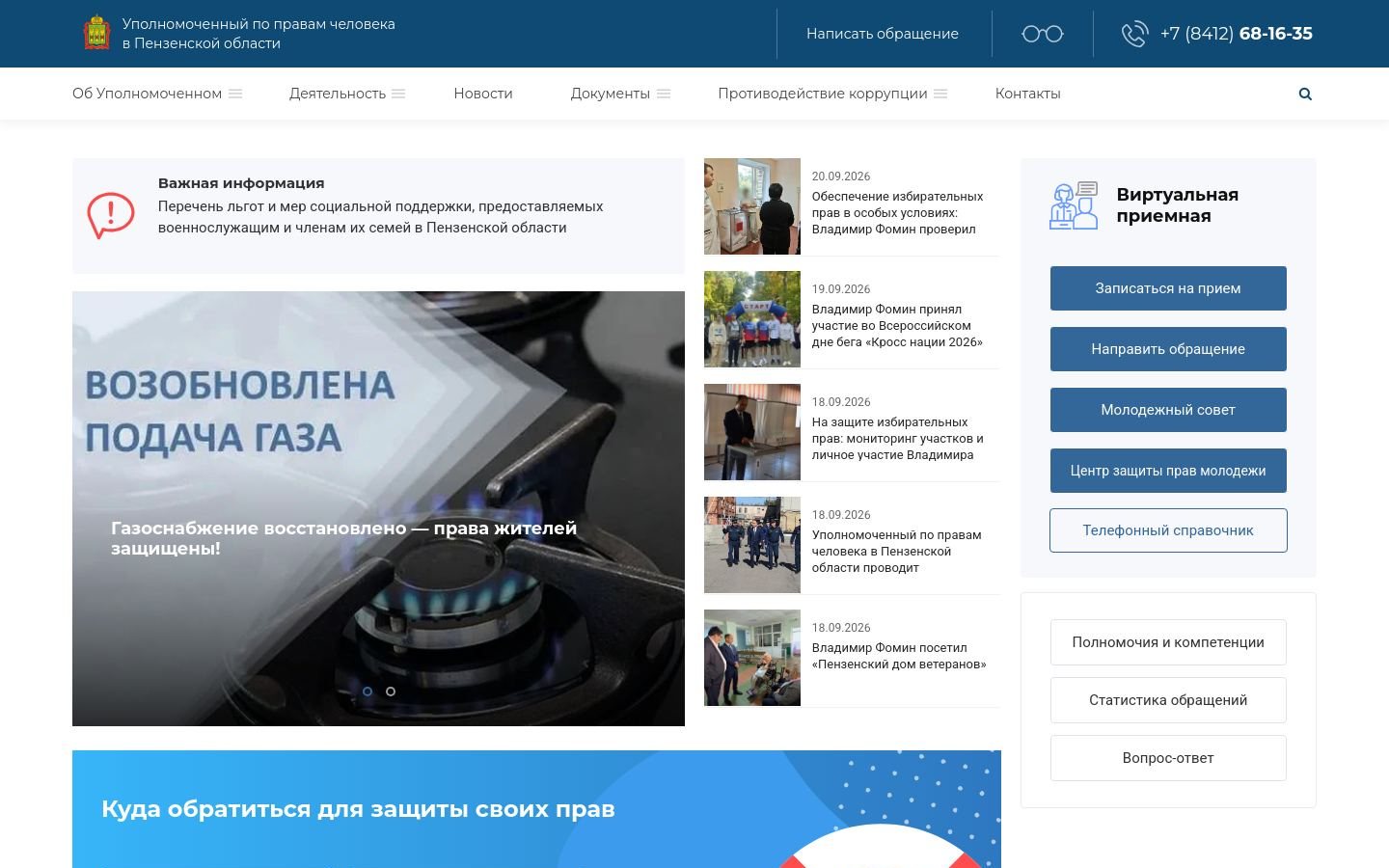
Task: Open the Противодействие коррупции menu item
Action: pos(823,94)
